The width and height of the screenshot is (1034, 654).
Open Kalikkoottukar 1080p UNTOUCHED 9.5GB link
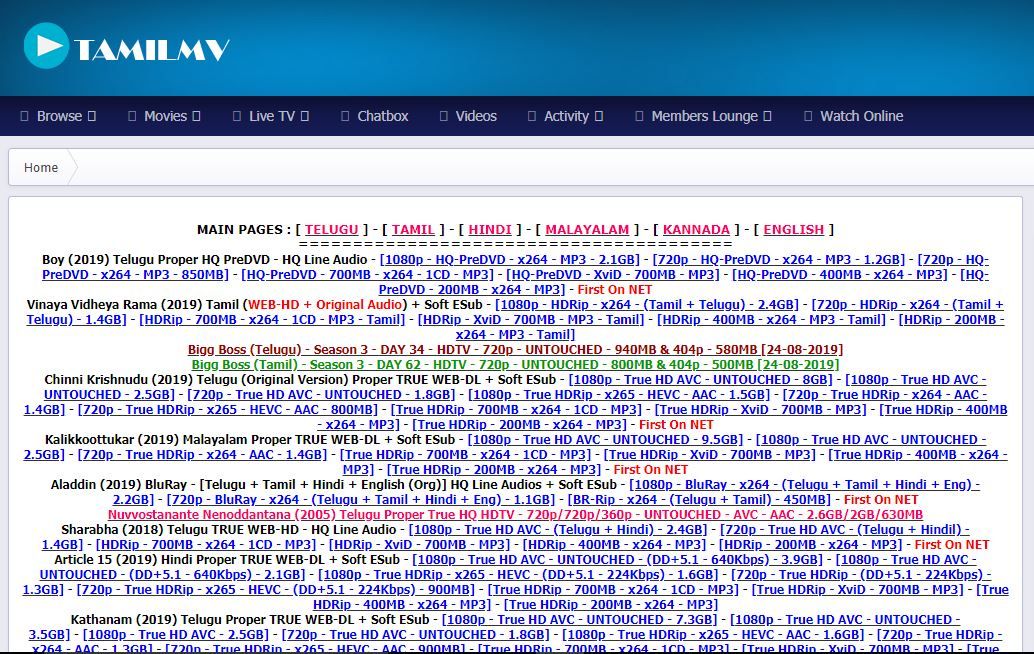coord(605,440)
